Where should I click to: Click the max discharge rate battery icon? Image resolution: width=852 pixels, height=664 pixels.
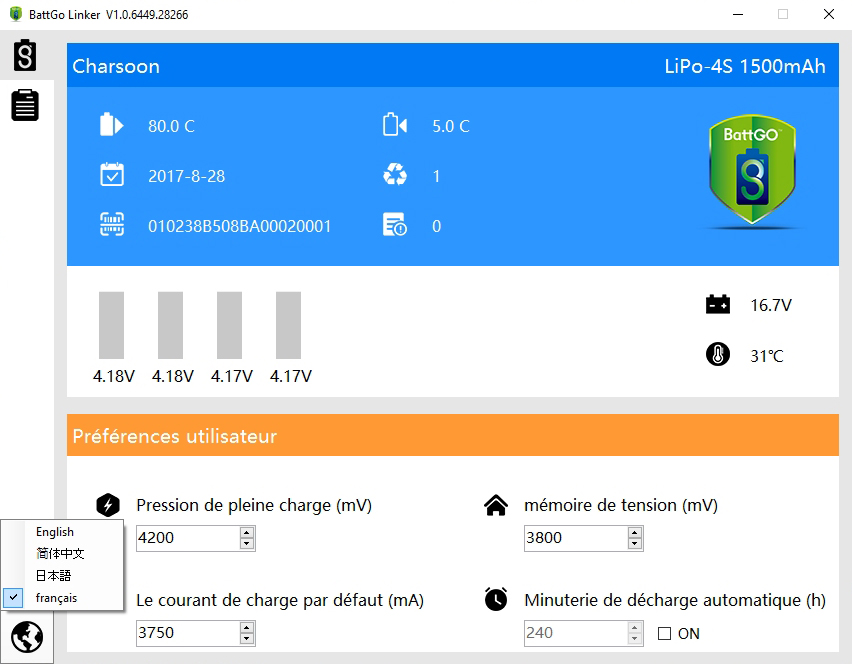coord(111,124)
